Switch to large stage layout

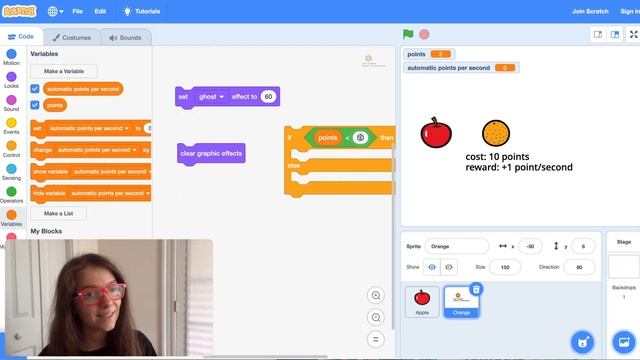(x=615, y=35)
